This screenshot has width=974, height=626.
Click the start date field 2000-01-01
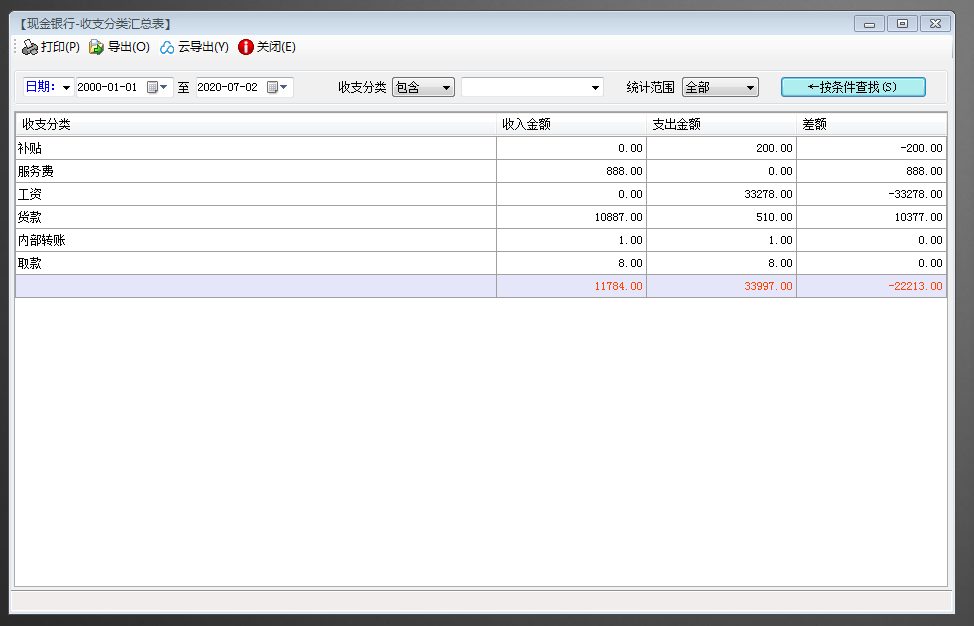[x=108, y=88]
